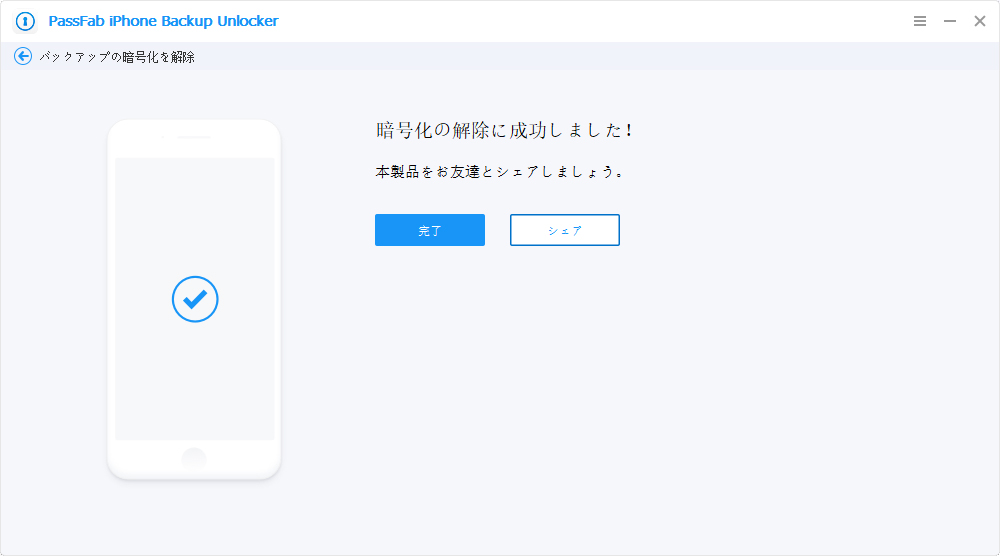Image resolution: width=1000 pixels, height=556 pixels.
Task: Click the PassFab keyhole logo icon
Action: pyautogui.click(x=25, y=21)
